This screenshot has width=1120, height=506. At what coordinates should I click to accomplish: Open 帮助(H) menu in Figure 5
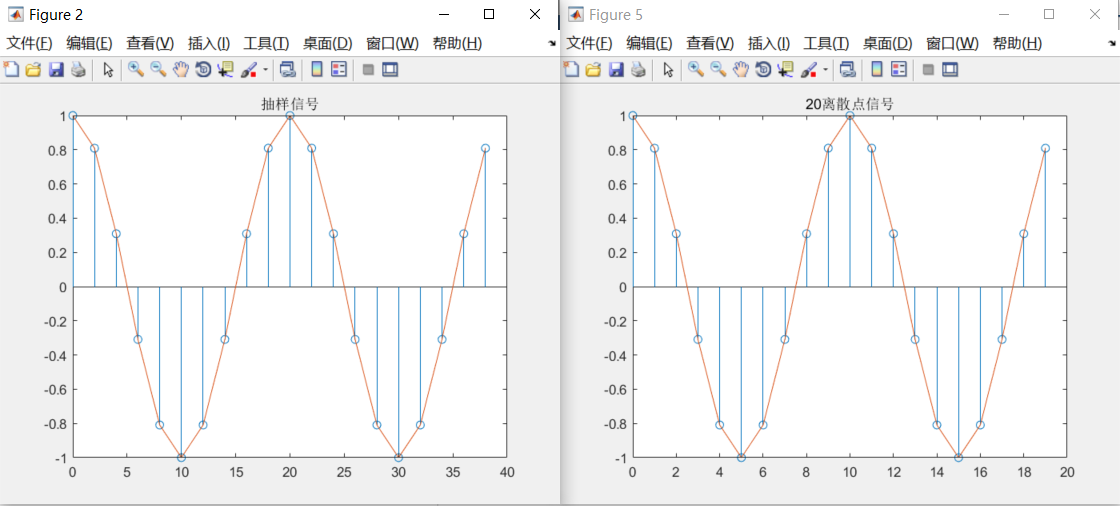[1017, 43]
